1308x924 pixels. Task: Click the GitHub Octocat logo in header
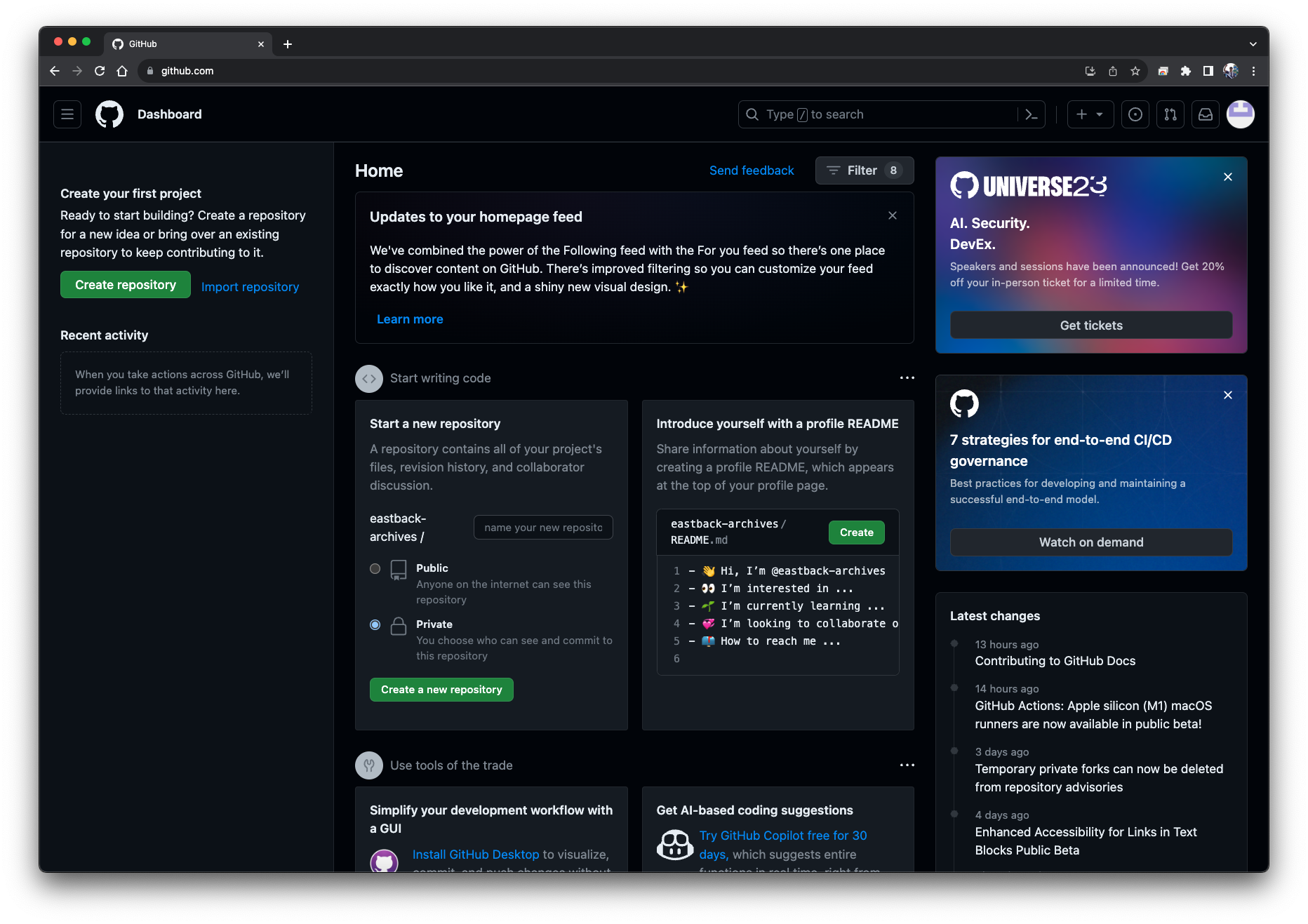coord(109,114)
